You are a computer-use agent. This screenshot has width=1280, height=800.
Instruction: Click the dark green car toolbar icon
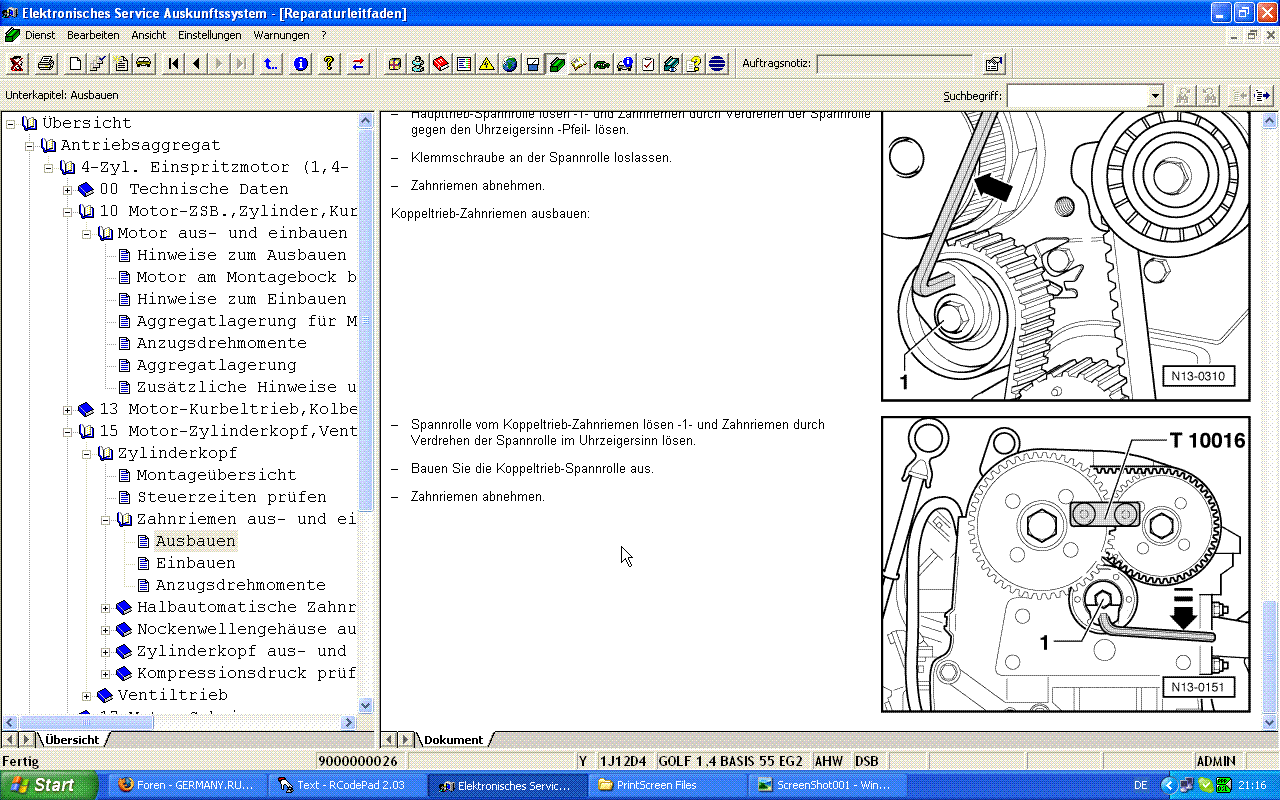click(602, 64)
